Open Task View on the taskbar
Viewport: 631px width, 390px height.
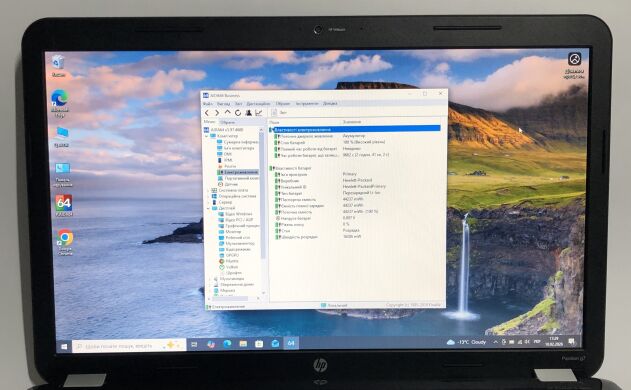tap(194, 345)
